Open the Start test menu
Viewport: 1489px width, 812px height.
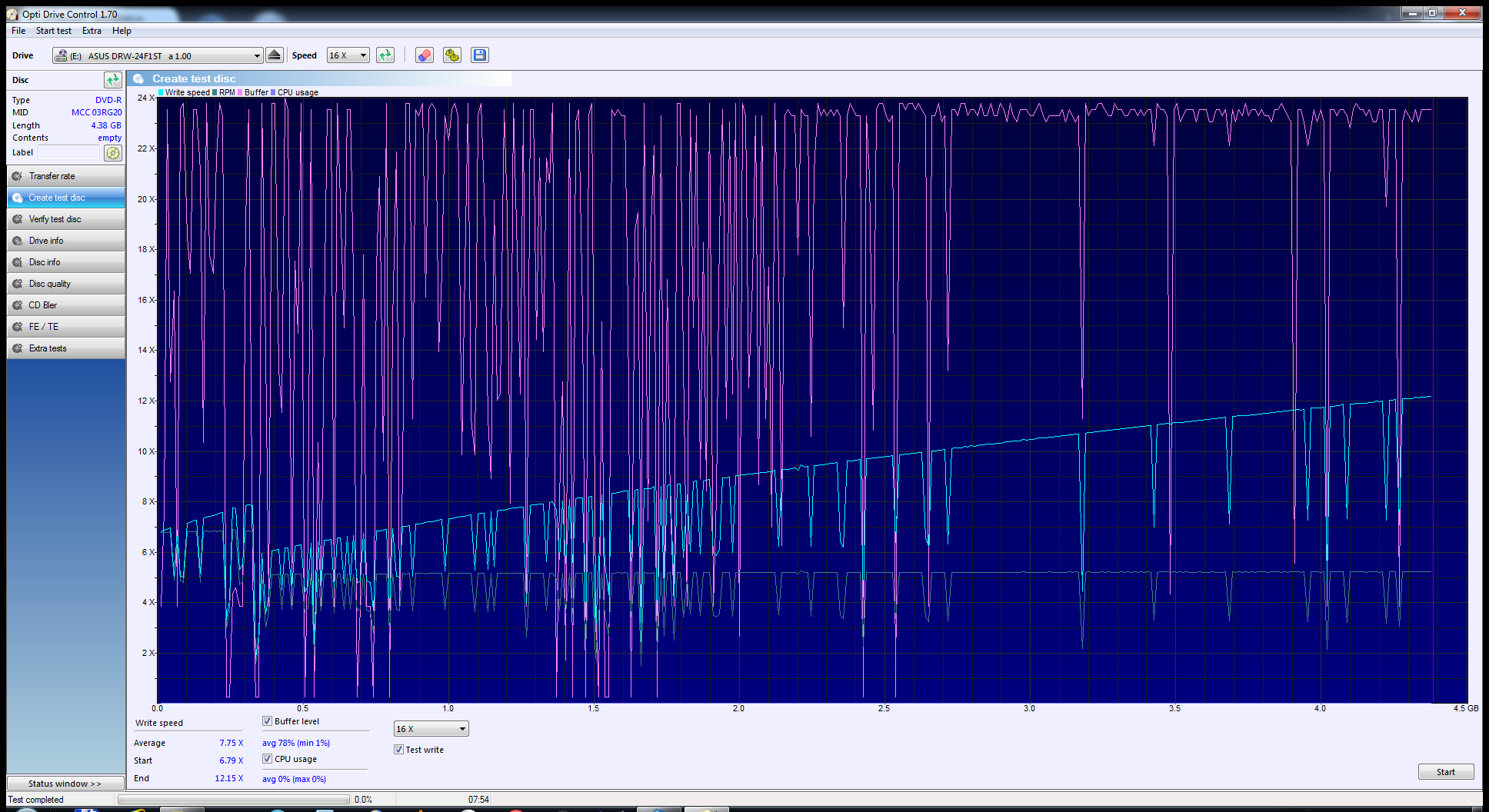tap(53, 31)
